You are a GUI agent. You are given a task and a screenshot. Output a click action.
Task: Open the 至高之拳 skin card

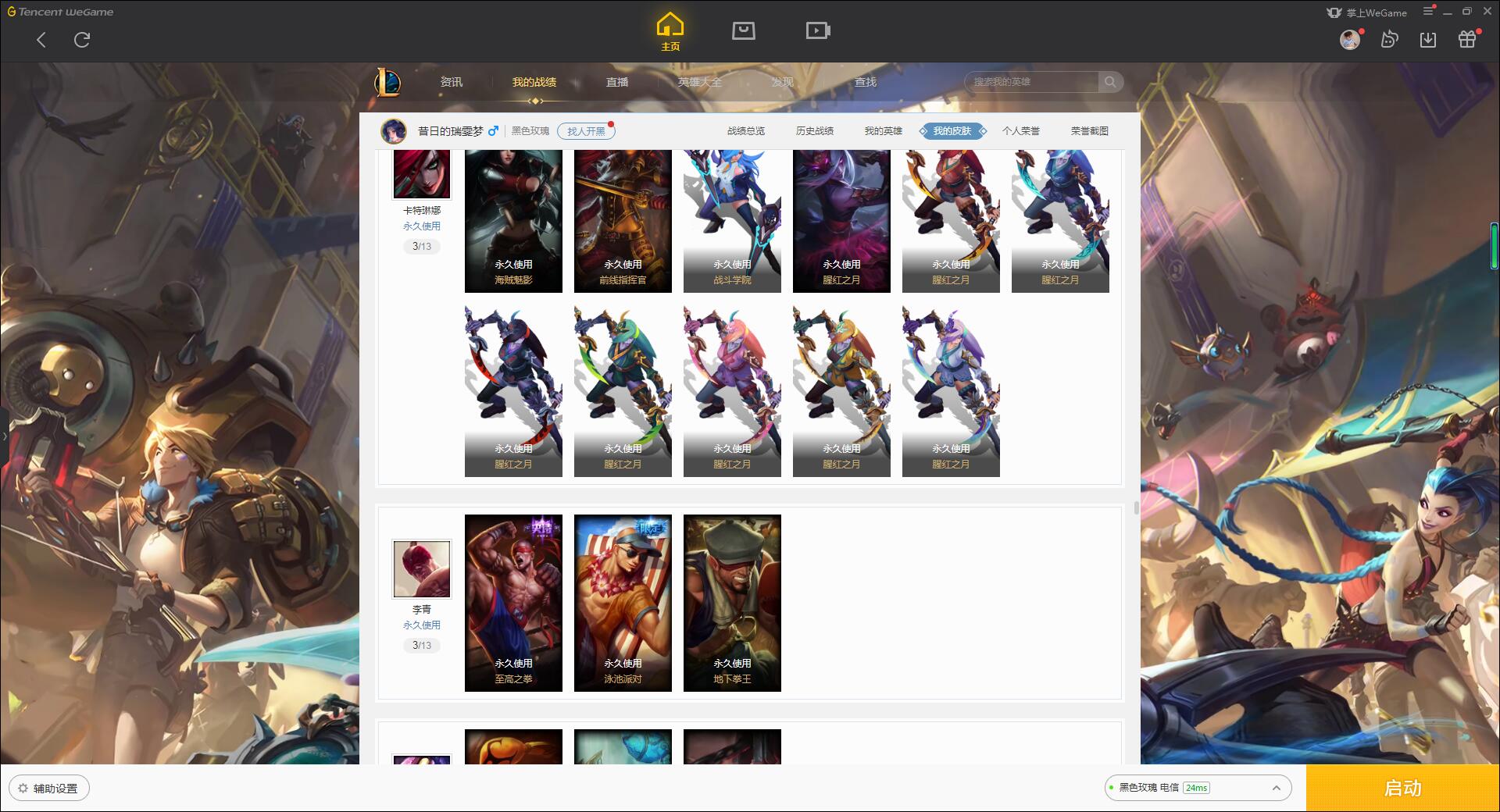point(513,603)
